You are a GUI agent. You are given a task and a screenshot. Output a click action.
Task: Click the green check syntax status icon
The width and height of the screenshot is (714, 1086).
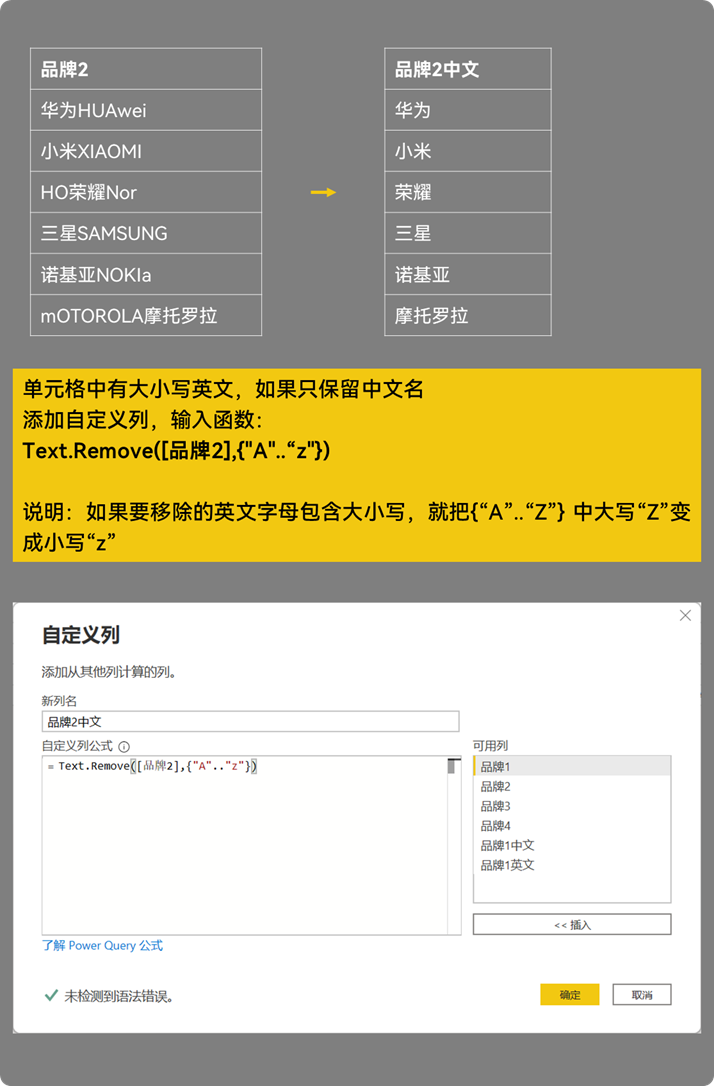[51, 995]
